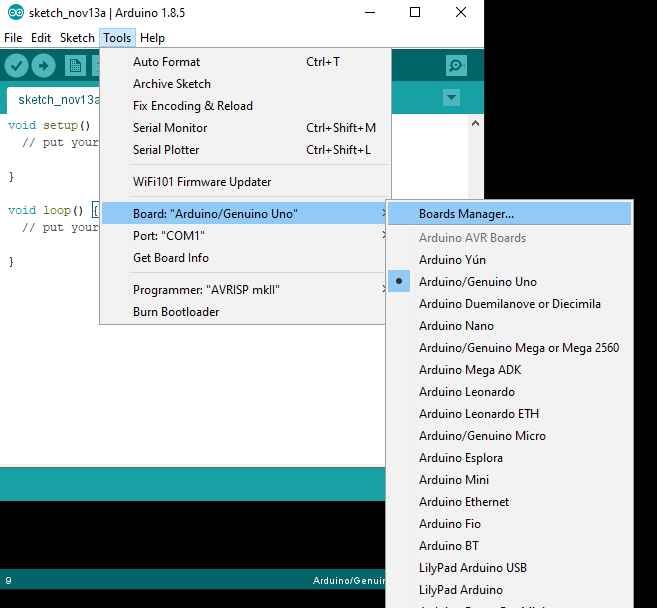Open Serial Plotter from the menu
This screenshot has height=608, width=657.
pos(246,150)
